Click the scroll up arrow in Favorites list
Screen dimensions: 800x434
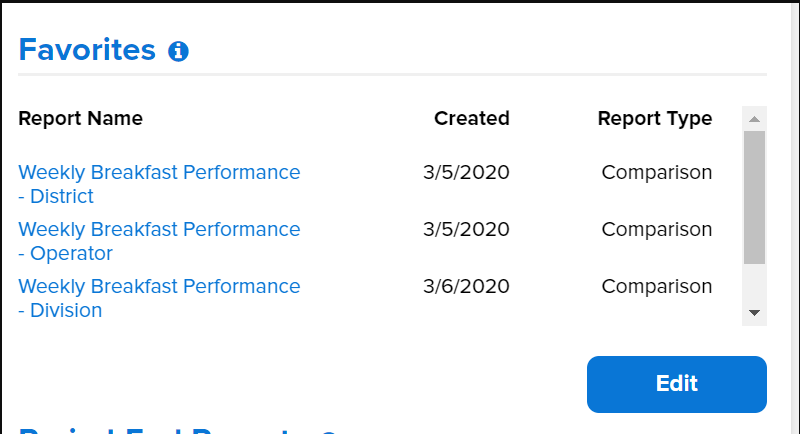(755, 118)
